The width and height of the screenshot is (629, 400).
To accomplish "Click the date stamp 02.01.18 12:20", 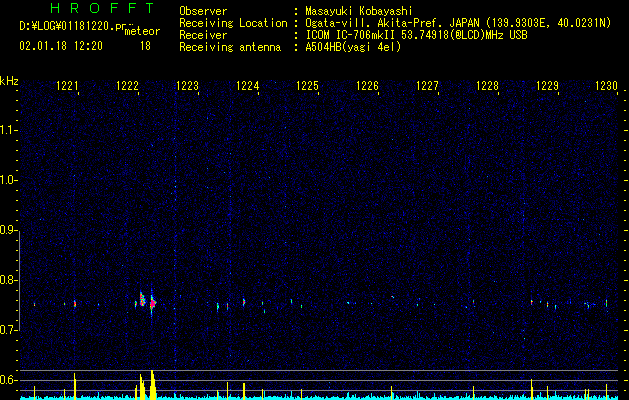I will click(x=61, y=46).
